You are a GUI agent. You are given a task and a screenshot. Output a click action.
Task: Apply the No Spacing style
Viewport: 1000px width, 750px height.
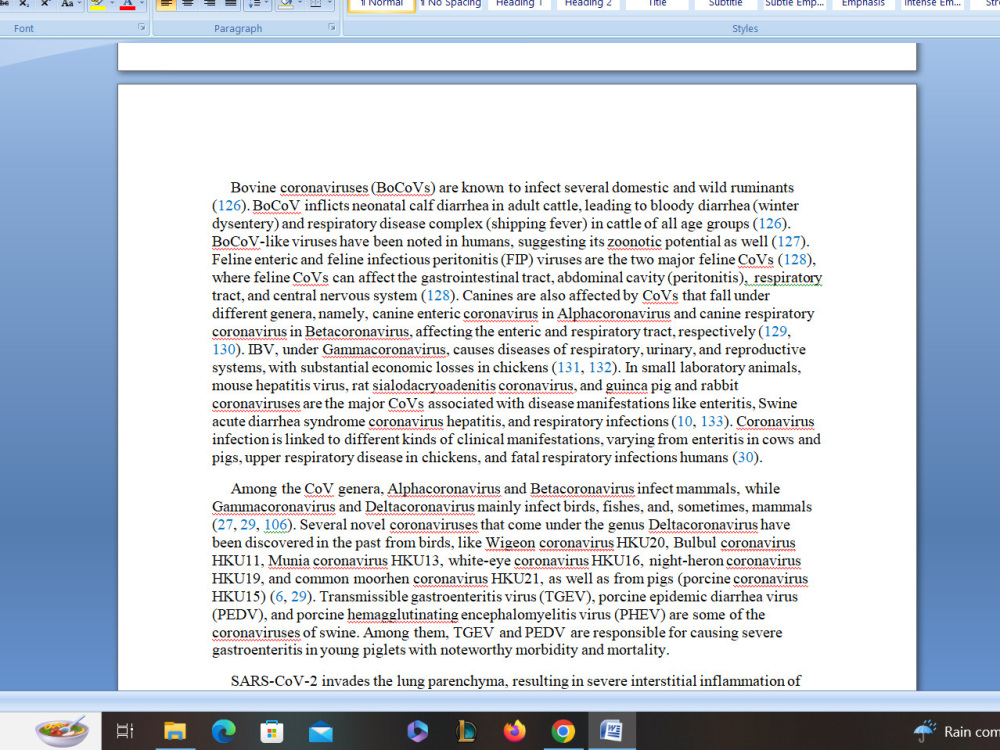tap(450, 5)
